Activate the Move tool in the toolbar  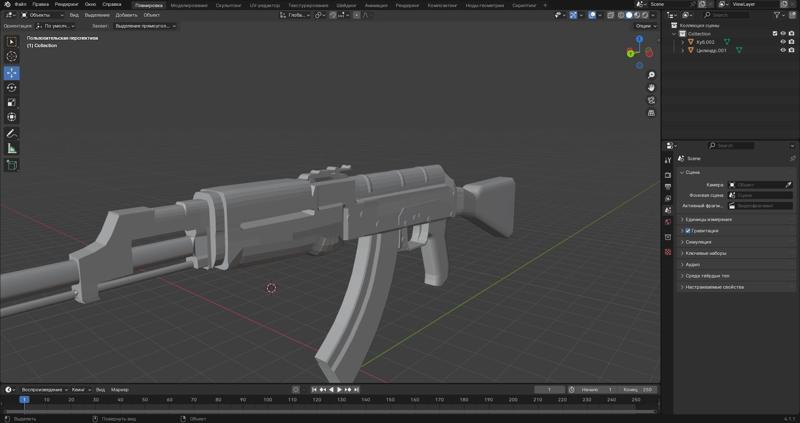(12, 73)
